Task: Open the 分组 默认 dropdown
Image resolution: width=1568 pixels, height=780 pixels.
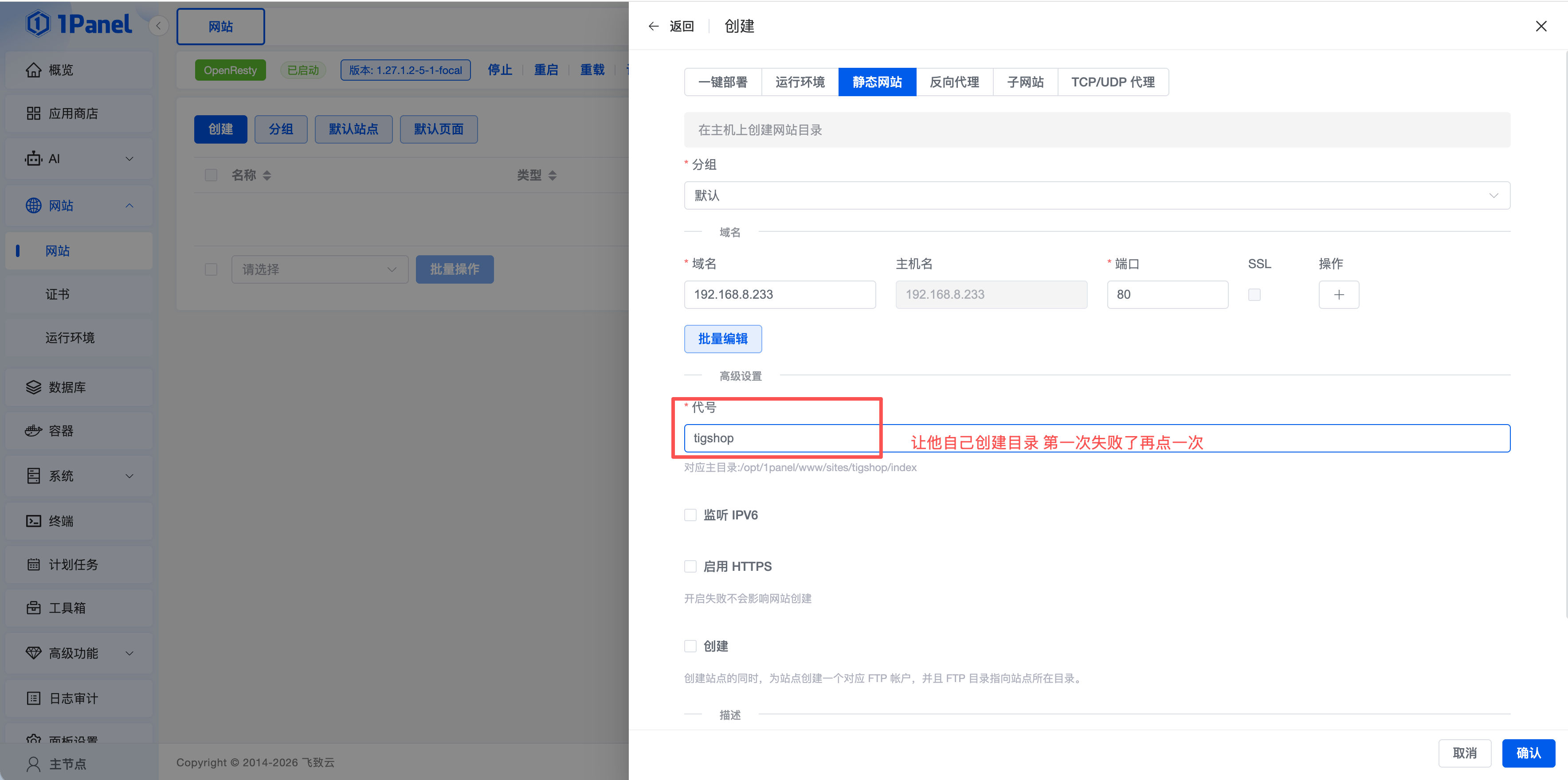Action: tap(1096, 195)
